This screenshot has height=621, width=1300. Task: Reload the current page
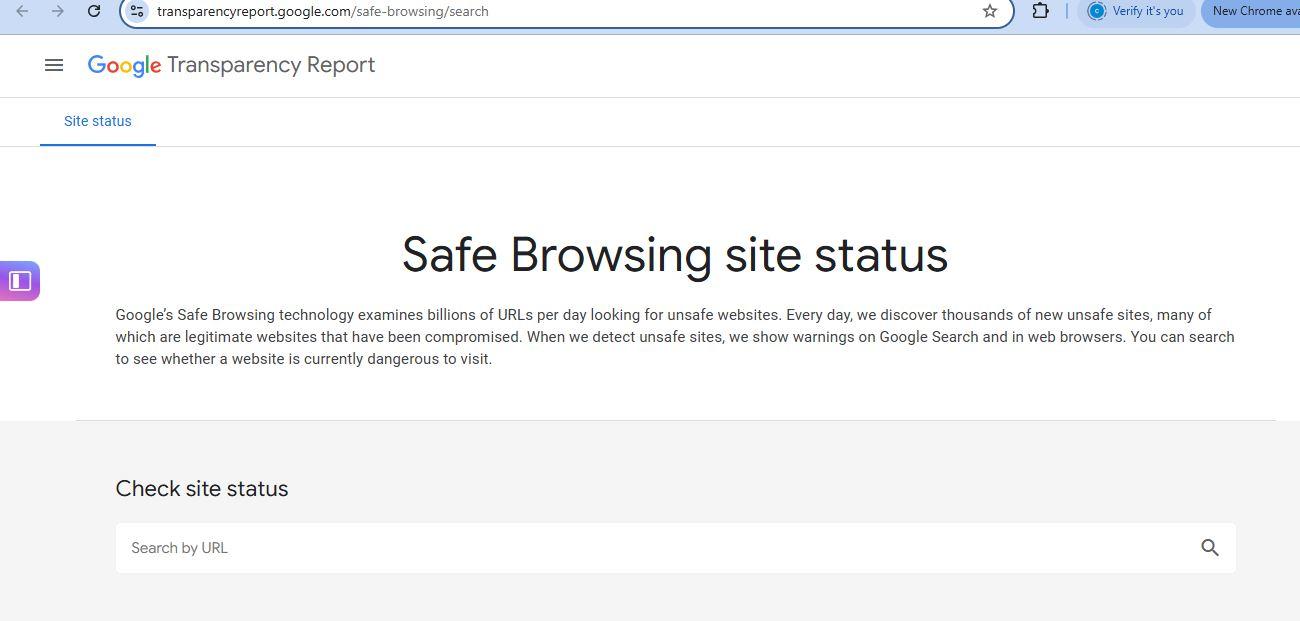click(93, 11)
